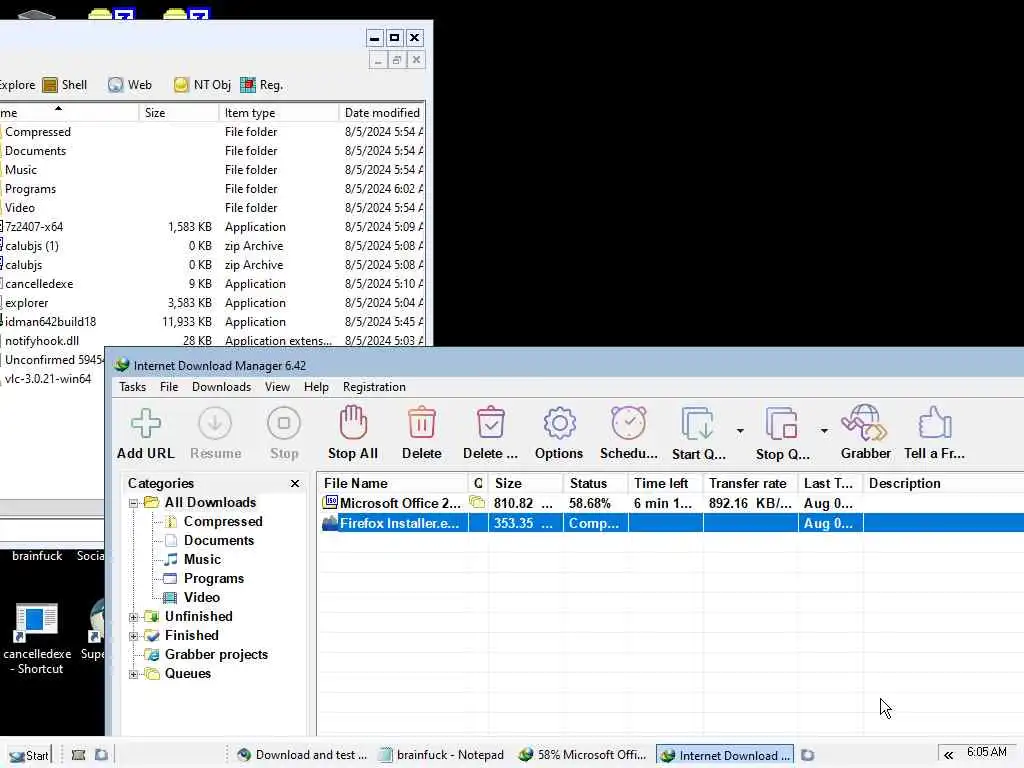
Task: Sort file list by Item type
Action: [278, 112]
